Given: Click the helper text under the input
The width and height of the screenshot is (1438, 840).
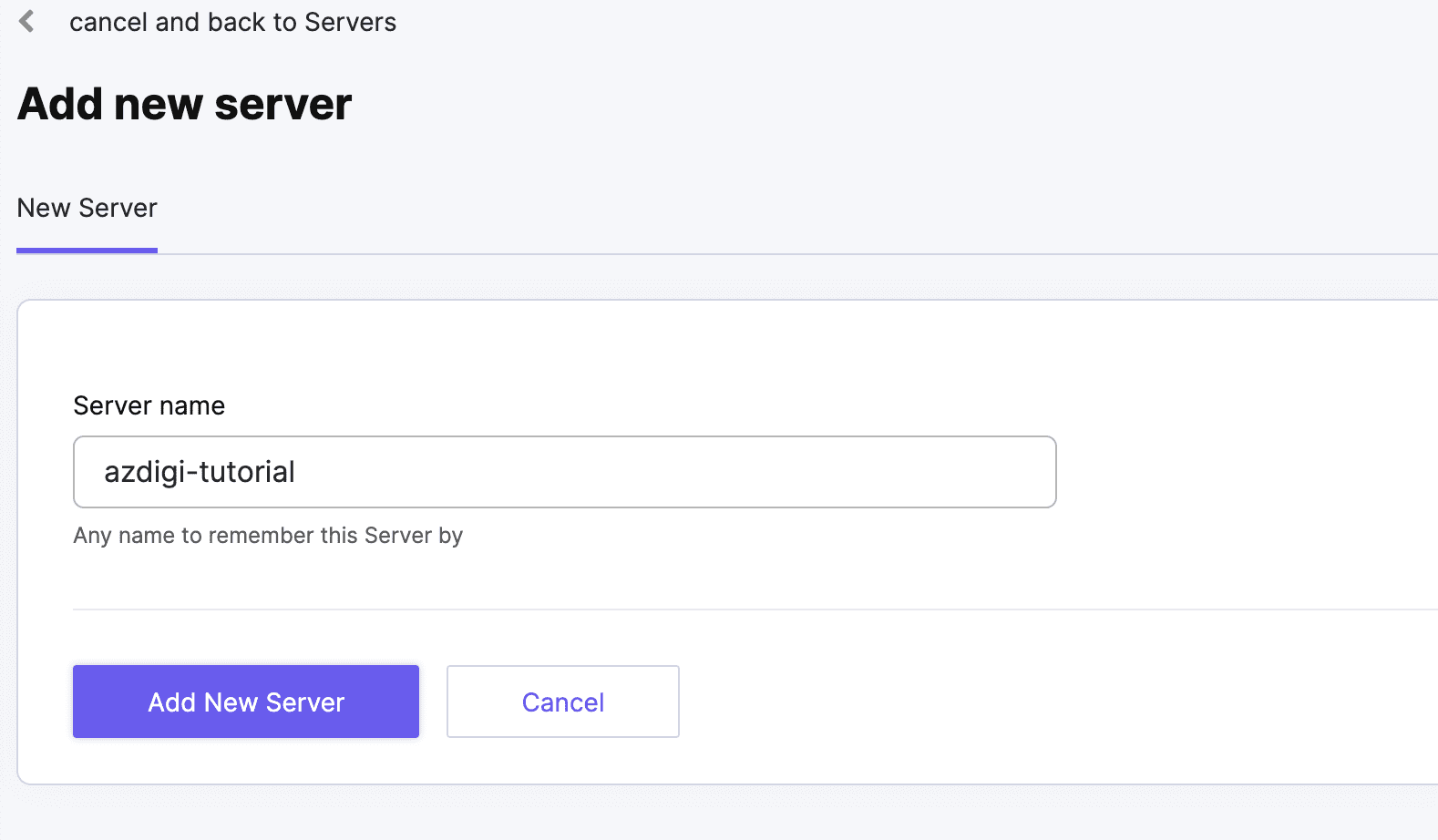Looking at the screenshot, I should coord(268,535).
